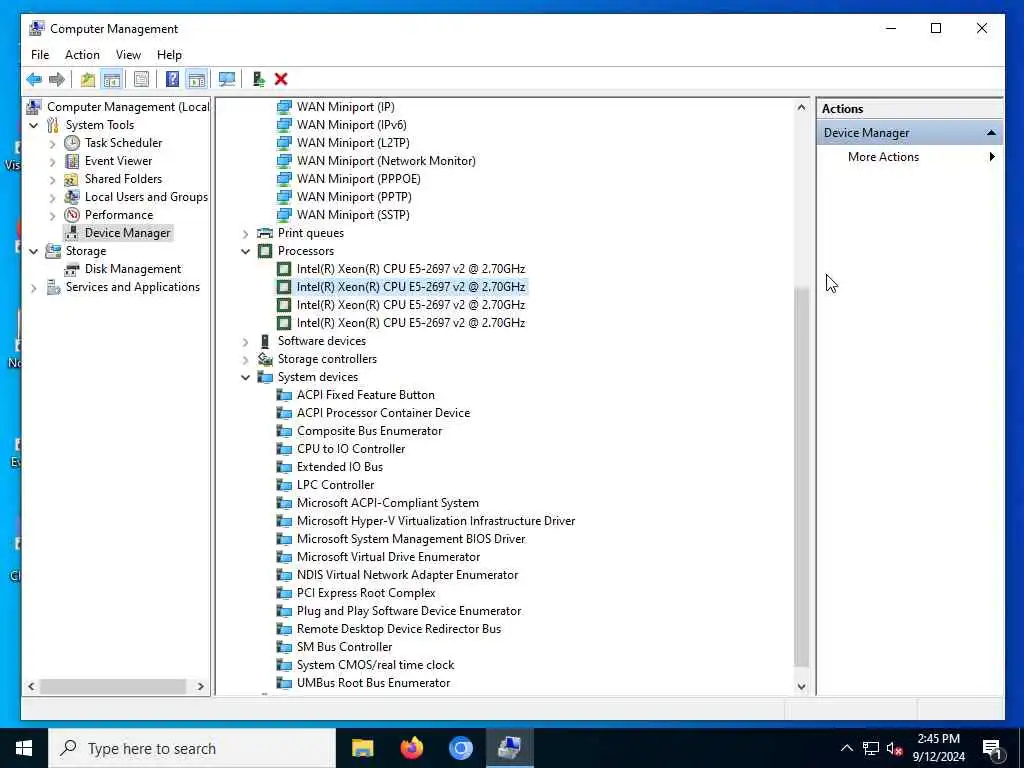
Task: Click the blue Back arrow in toolbar
Action: click(34, 80)
